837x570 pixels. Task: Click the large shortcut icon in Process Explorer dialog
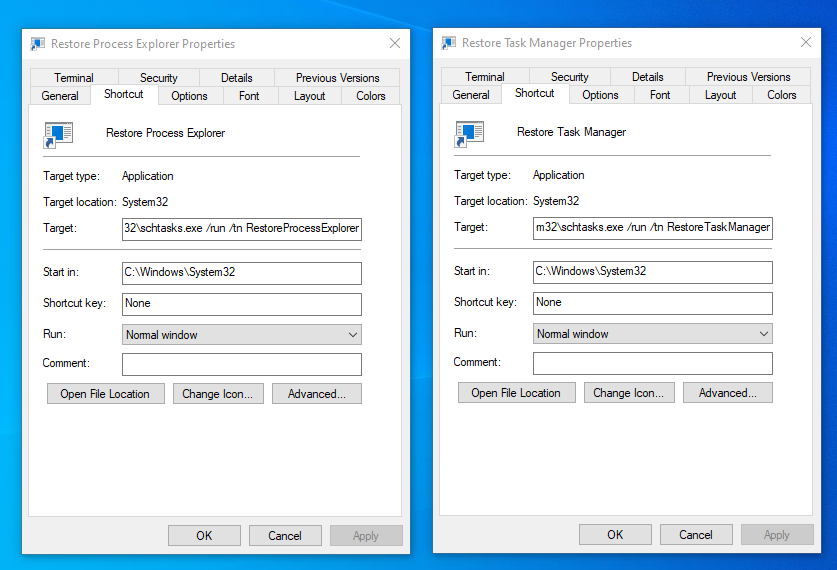pos(58,135)
